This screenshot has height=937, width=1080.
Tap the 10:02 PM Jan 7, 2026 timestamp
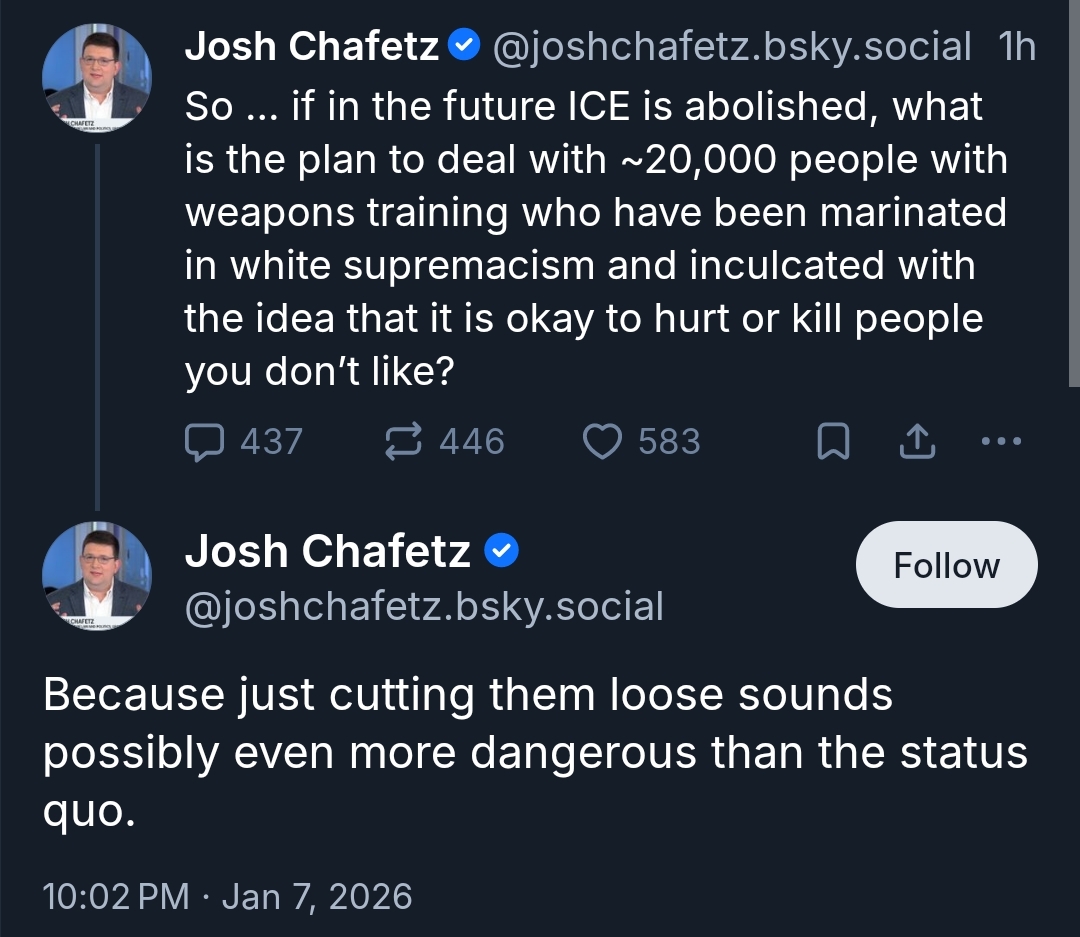[x=227, y=895]
